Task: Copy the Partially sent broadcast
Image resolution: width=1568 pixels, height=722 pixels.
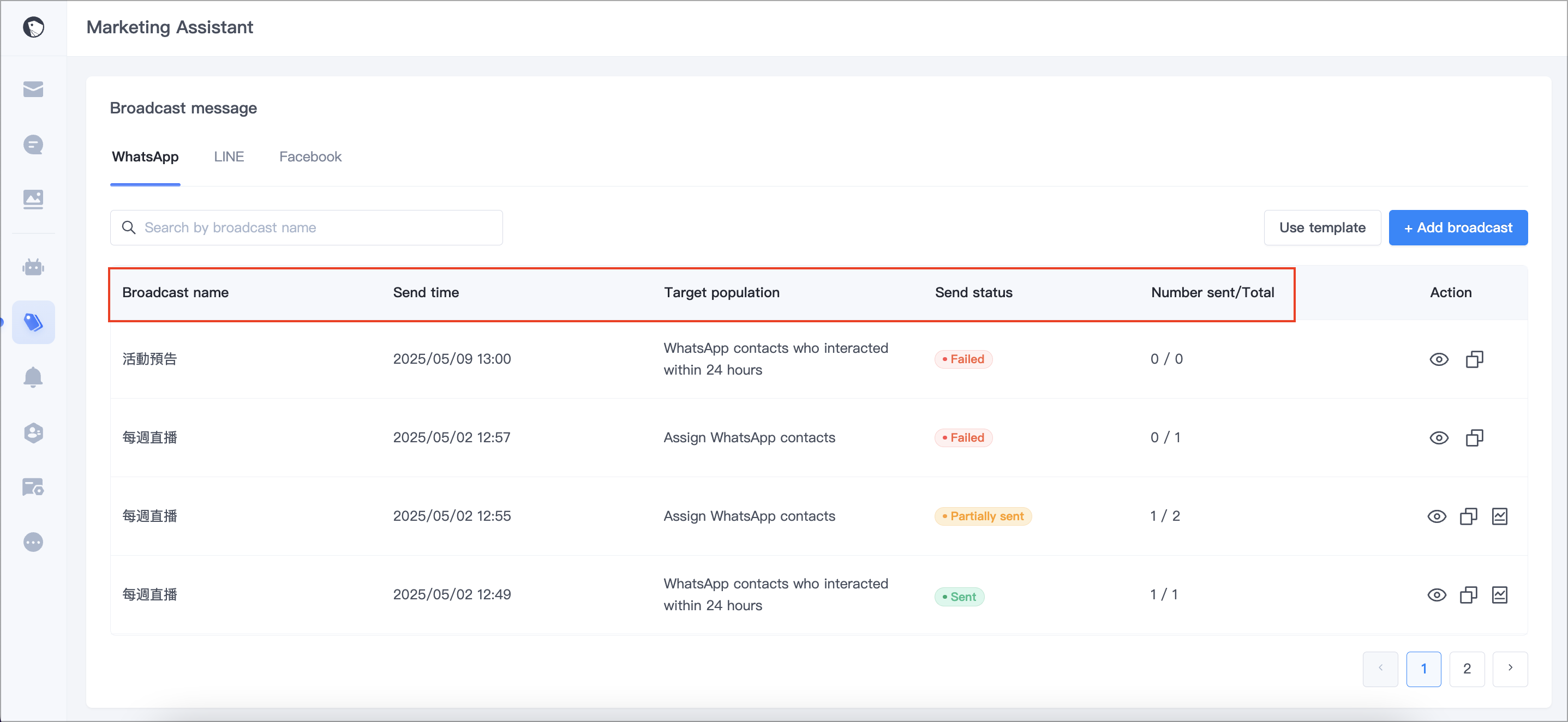Action: [x=1469, y=516]
